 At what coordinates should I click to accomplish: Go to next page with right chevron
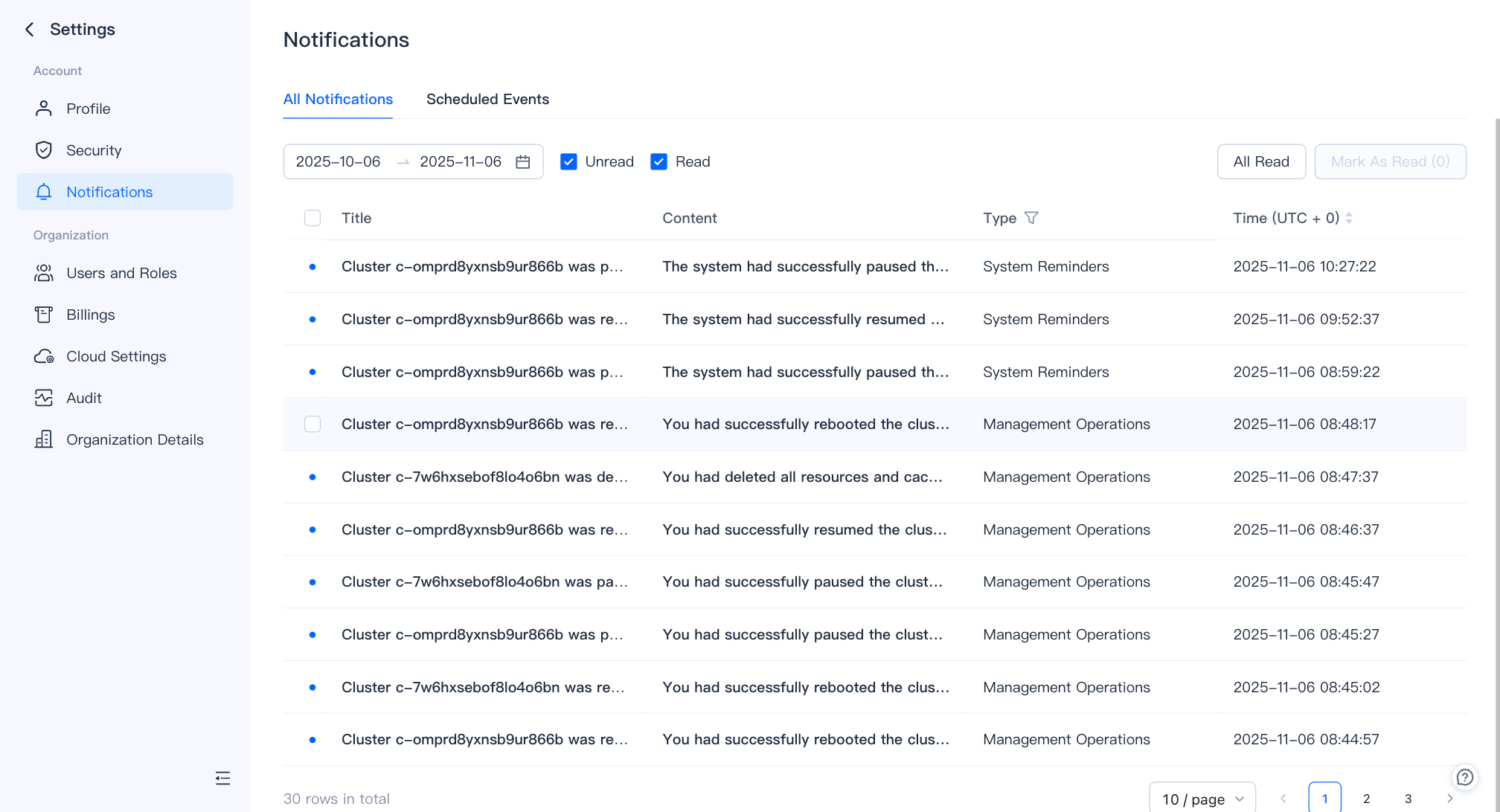click(1449, 799)
